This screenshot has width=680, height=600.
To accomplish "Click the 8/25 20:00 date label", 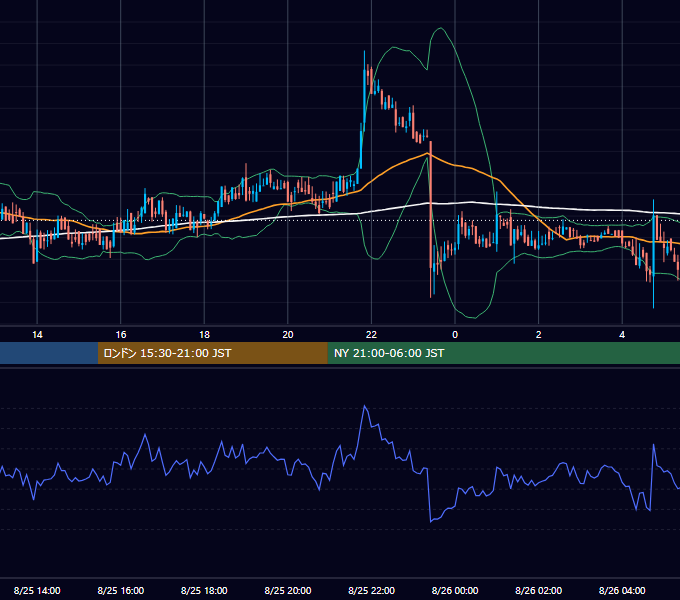I will pyautogui.click(x=288, y=590).
